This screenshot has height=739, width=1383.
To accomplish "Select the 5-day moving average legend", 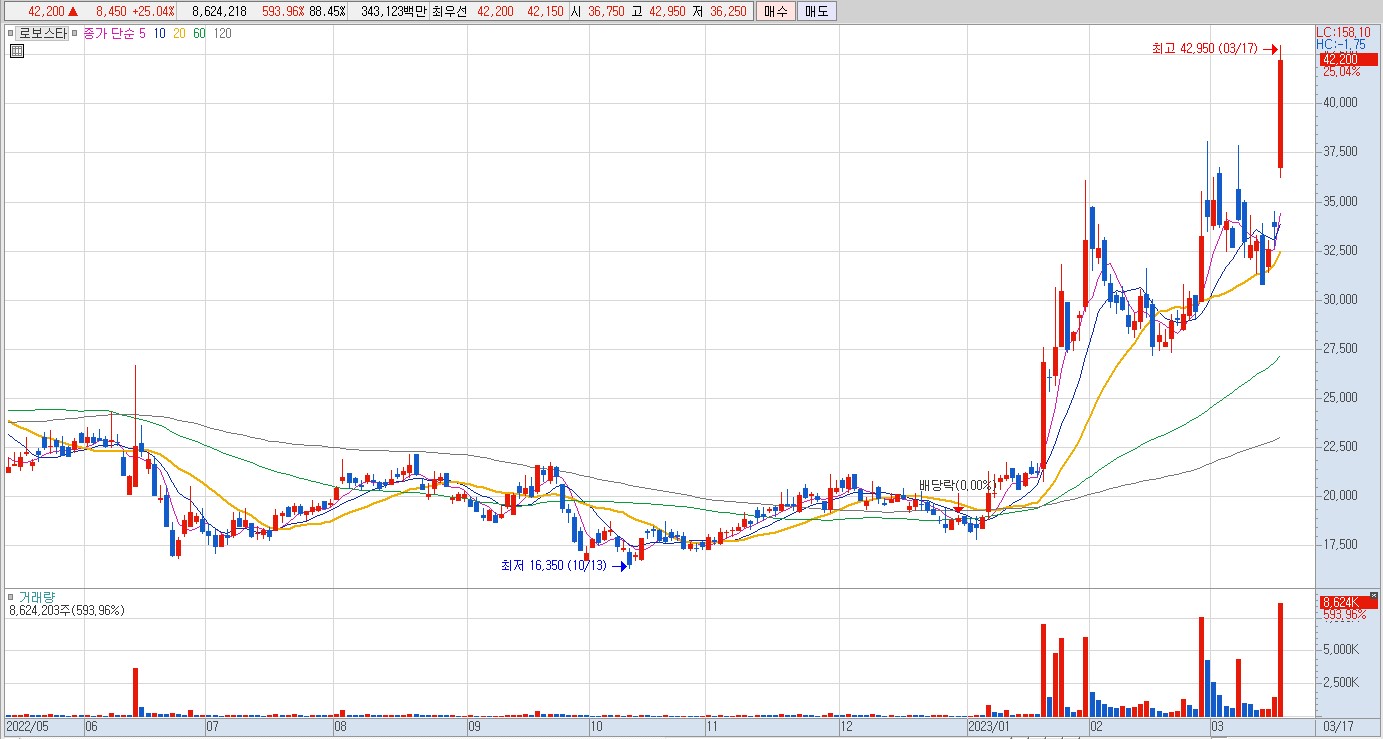I will (x=142, y=33).
